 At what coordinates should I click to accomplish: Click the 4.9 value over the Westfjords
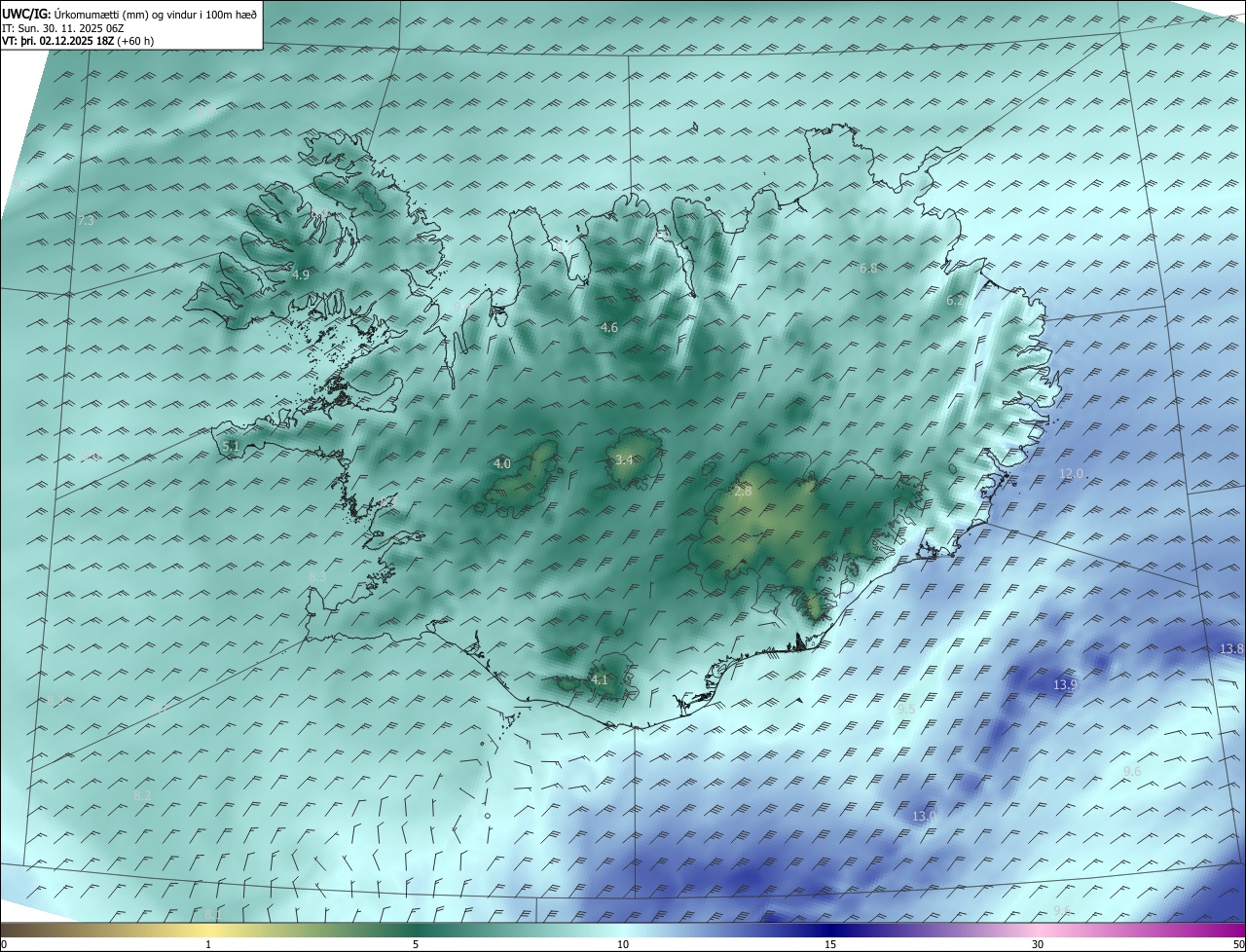301,275
